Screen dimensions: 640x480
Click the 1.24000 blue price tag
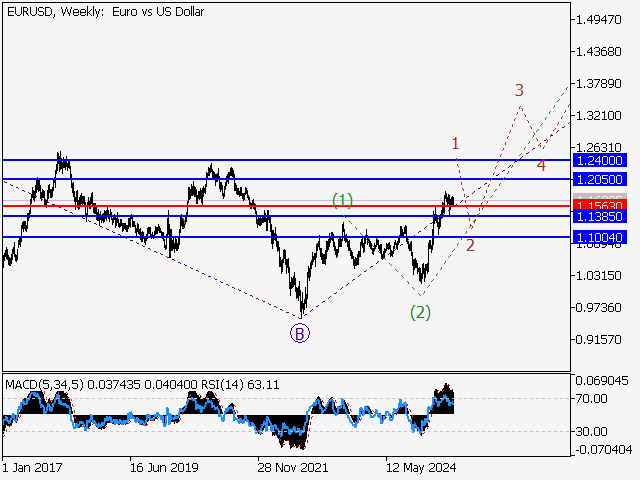click(600, 160)
